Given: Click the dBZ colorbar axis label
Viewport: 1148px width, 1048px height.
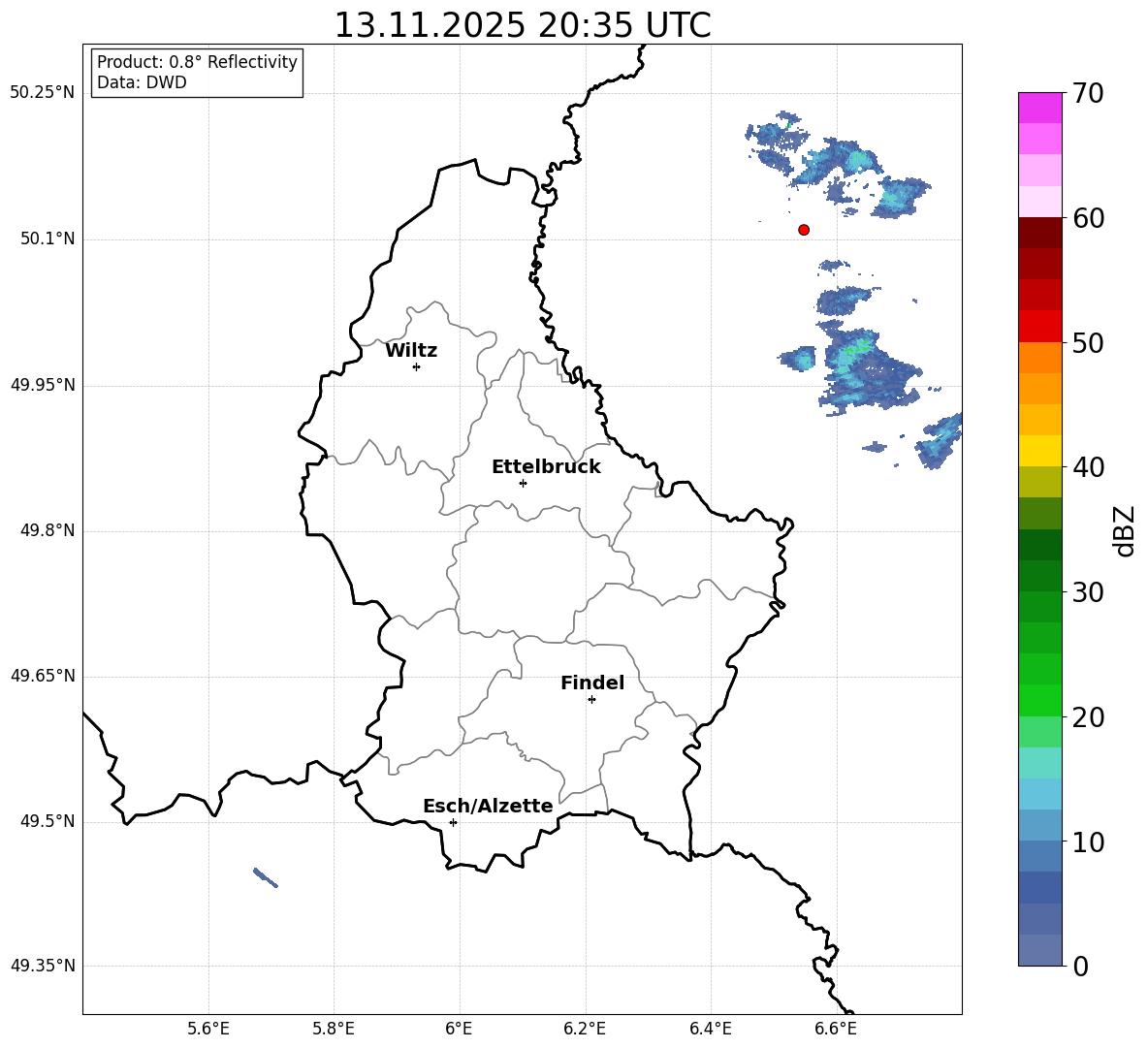Looking at the screenshot, I should click(x=1126, y=530).
